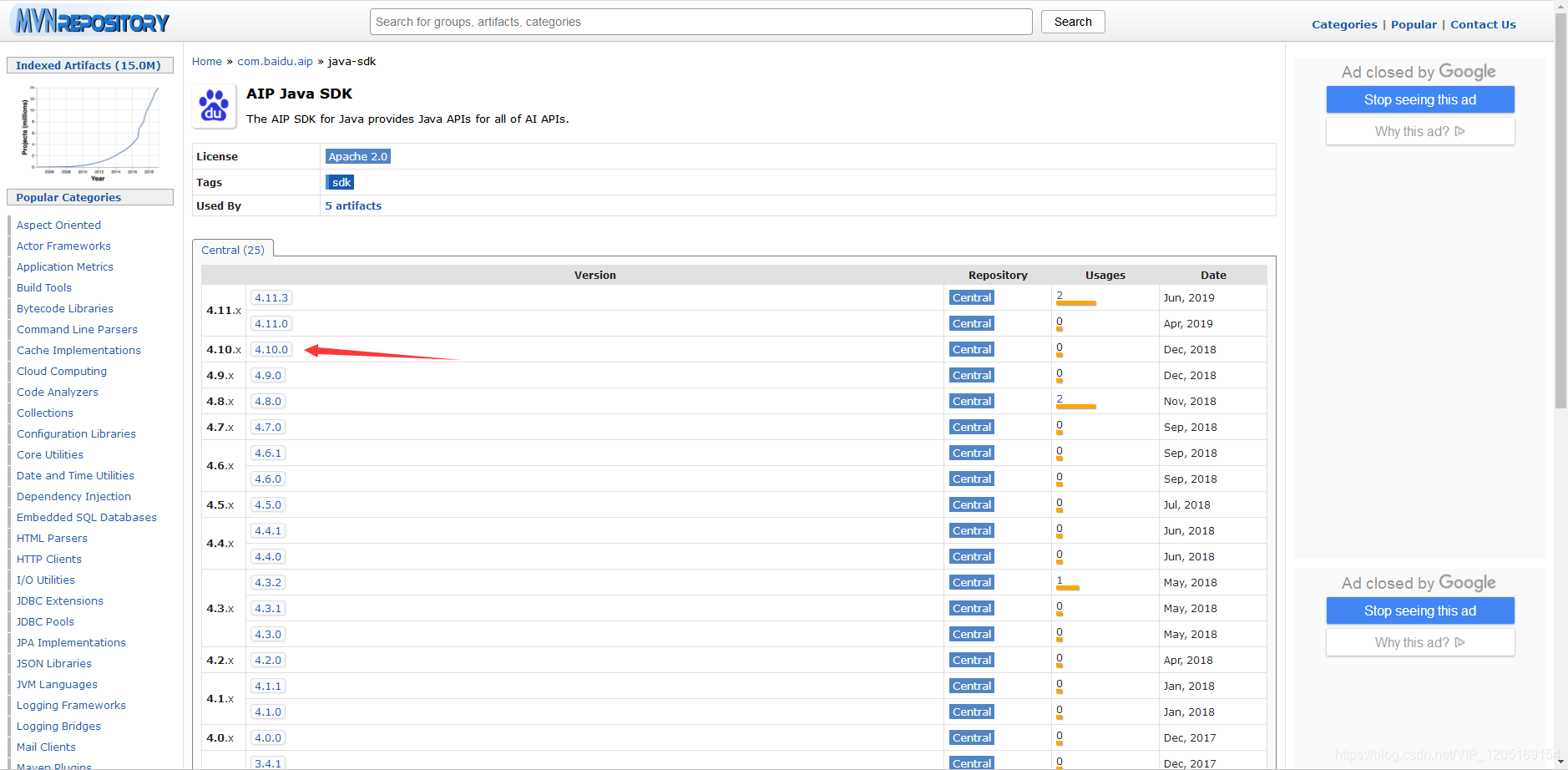Open version 4.2.0

click(x=268, y=660)
